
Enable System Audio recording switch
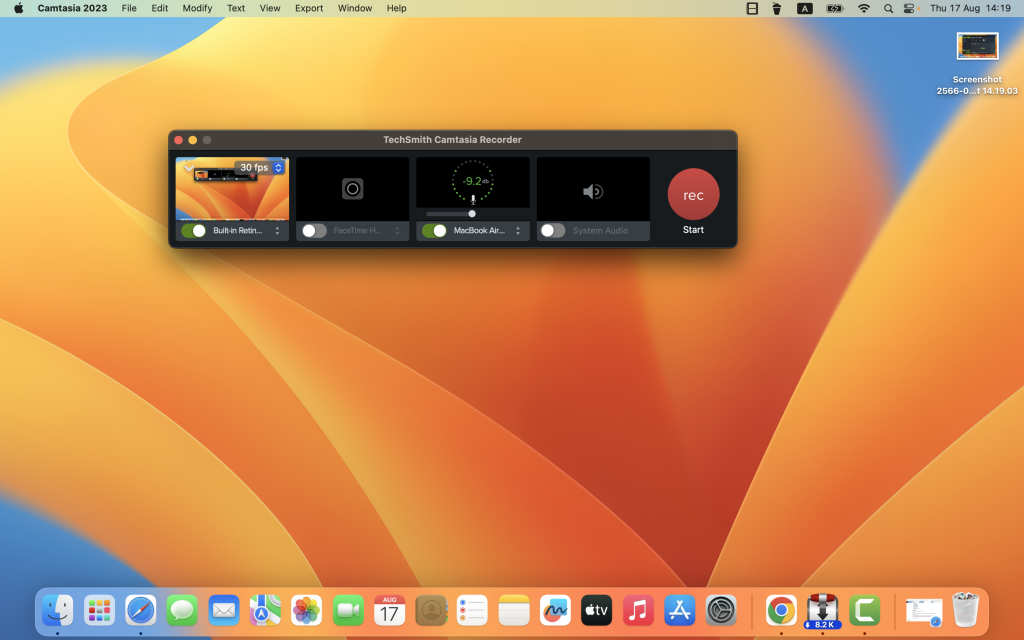tap(553, 231)
